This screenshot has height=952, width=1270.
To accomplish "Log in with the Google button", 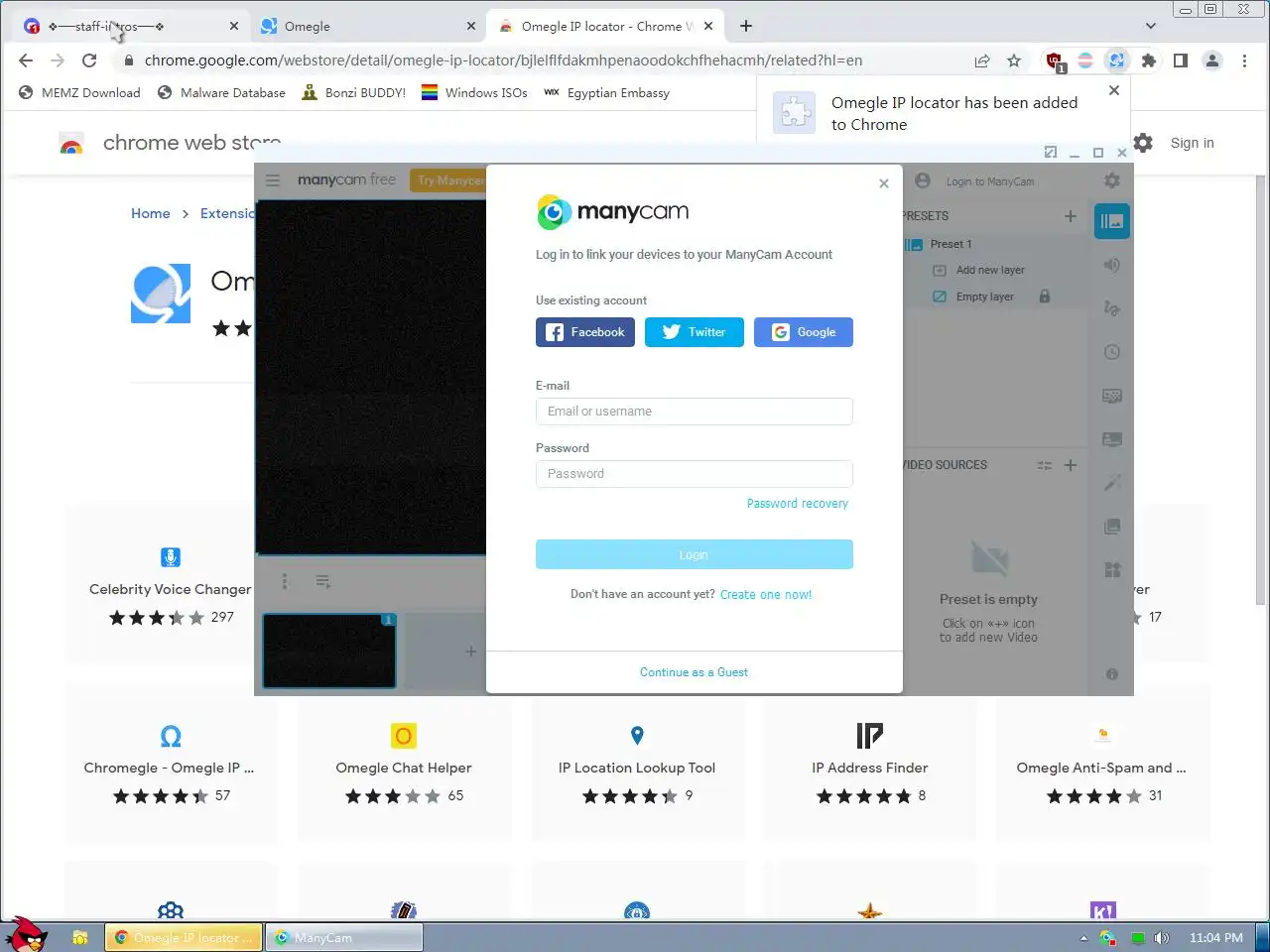I will pos(804,332).
